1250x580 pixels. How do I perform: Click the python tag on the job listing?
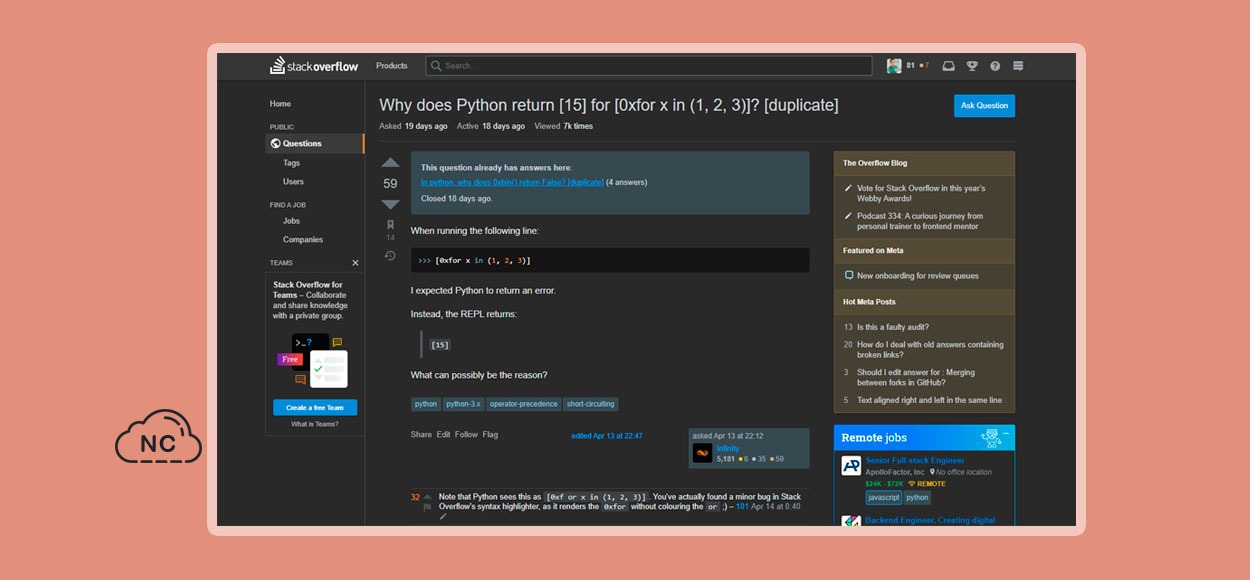pos(918,497)
